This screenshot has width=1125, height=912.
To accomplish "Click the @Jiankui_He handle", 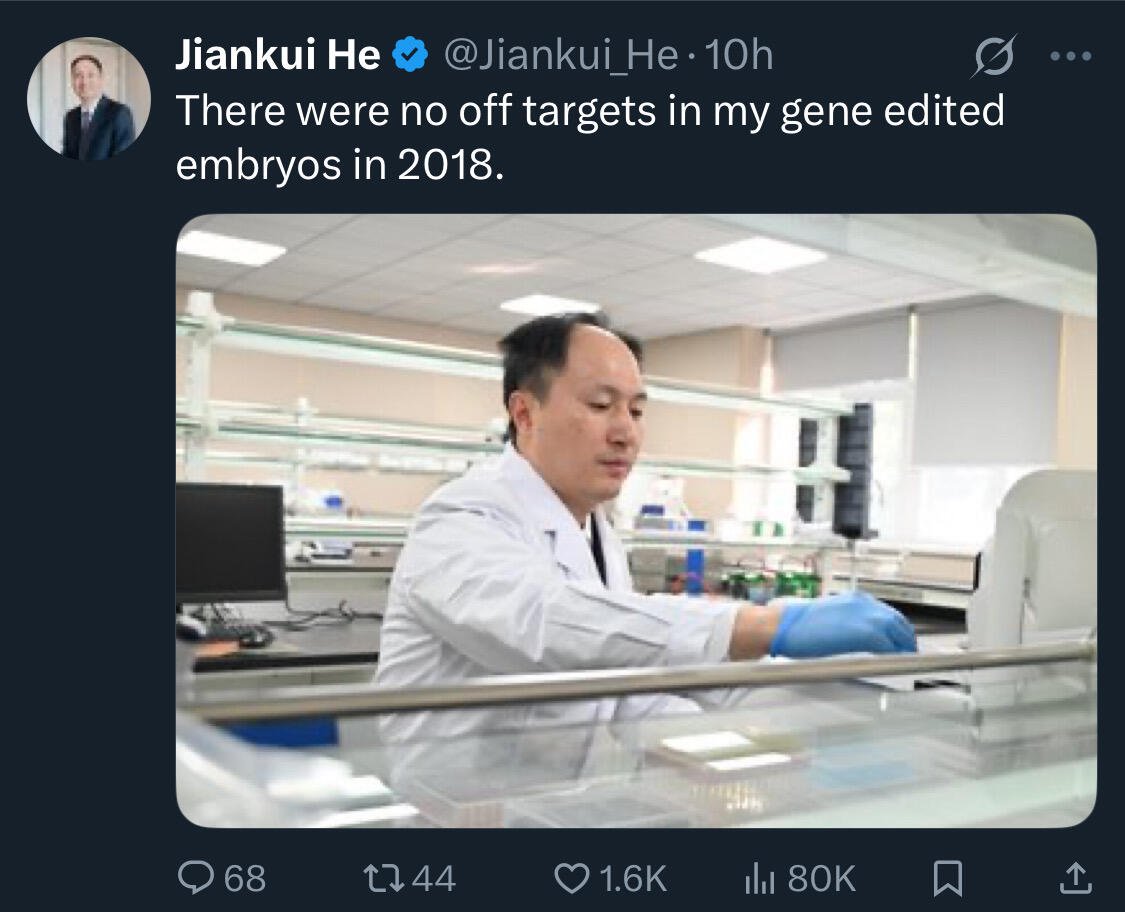I will [561, 55].
